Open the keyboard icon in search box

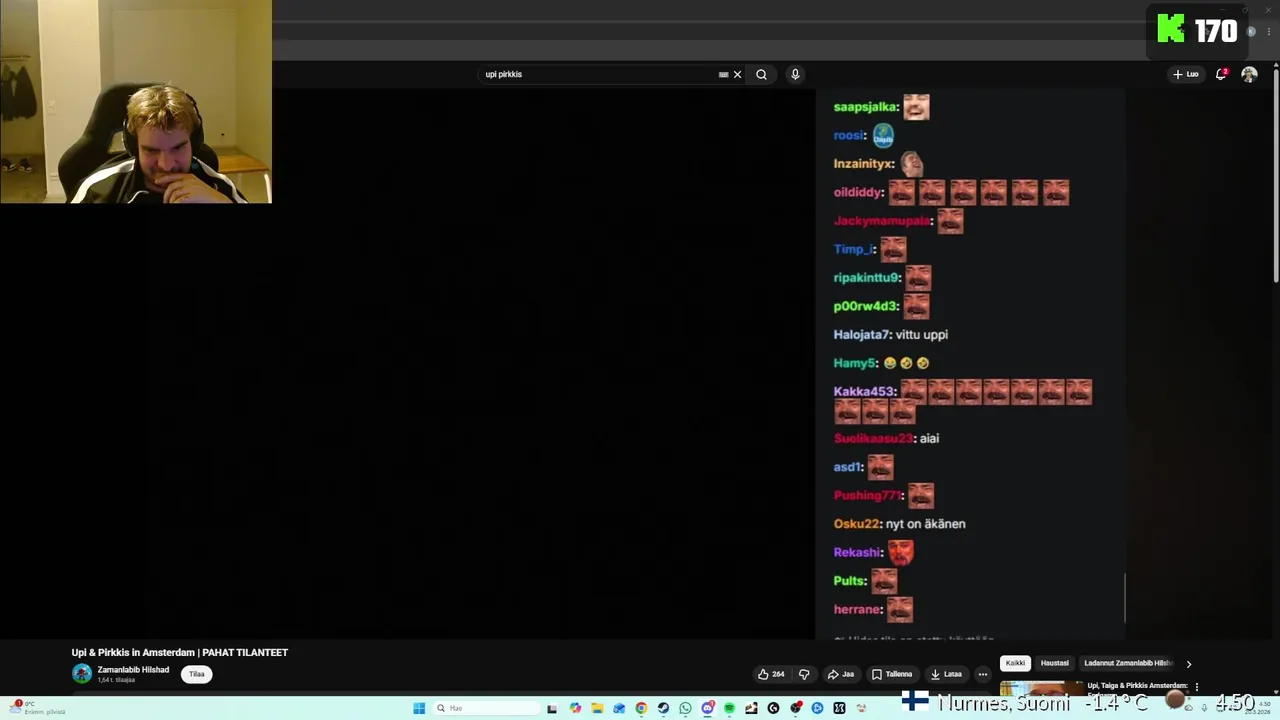[x=723, y=74]
